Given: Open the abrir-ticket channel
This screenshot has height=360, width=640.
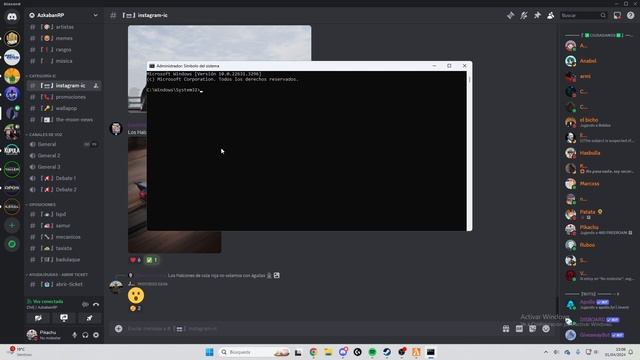Looking at the screenshot, I should (63, 284).
